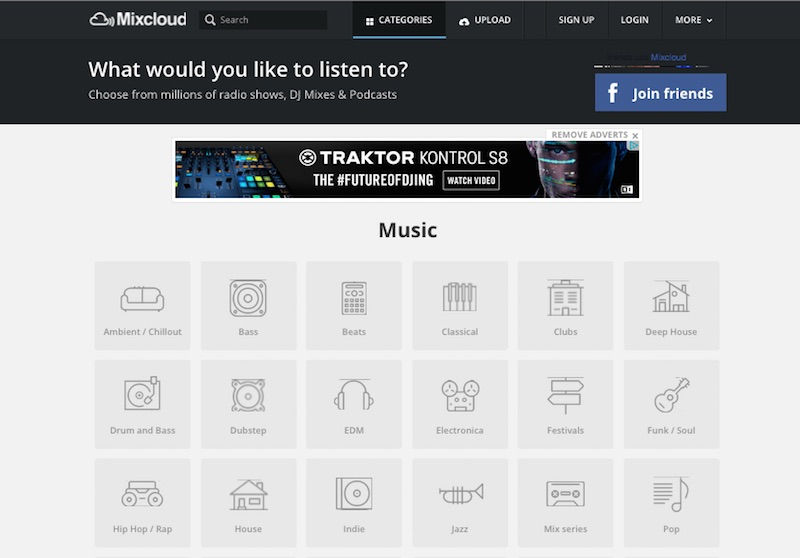The width and height of the screenshot is (800, 558).
Task: Click the Categories grid icon
Action: pyautogui.click(x=370, y=21)
